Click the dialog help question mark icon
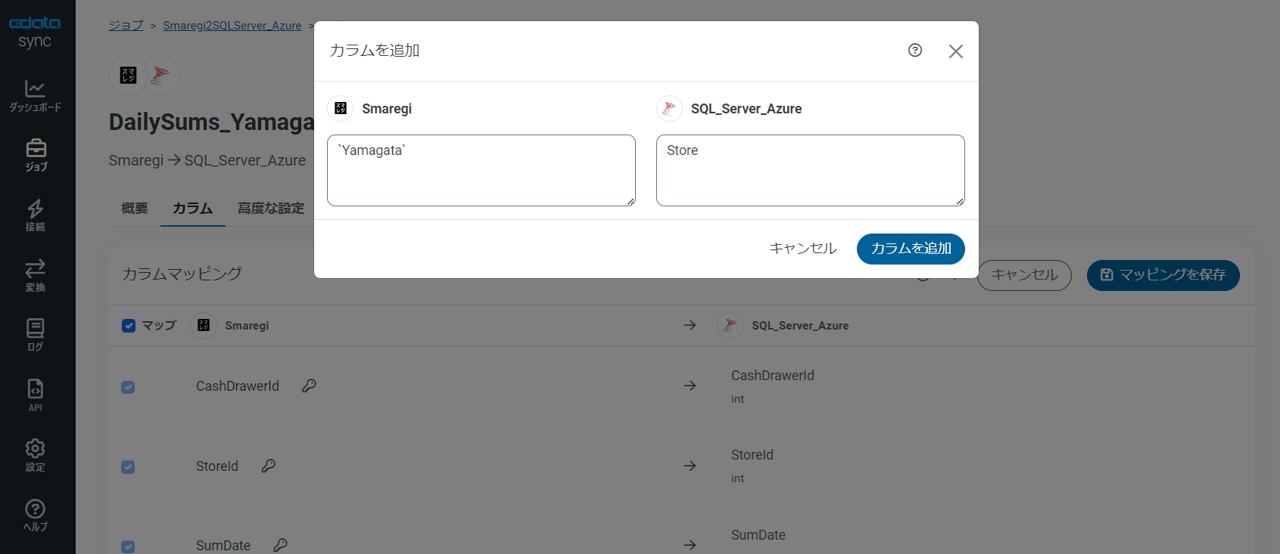 pos(915,51)
